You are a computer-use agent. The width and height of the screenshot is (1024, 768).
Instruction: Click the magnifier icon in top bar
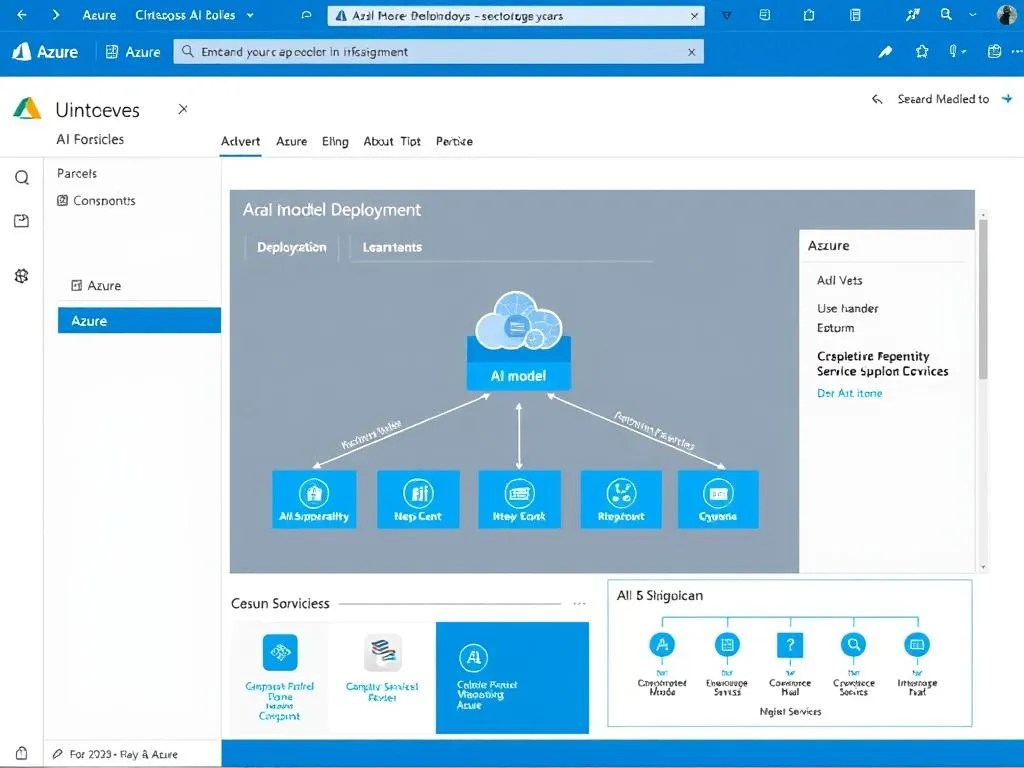(946, 14)
